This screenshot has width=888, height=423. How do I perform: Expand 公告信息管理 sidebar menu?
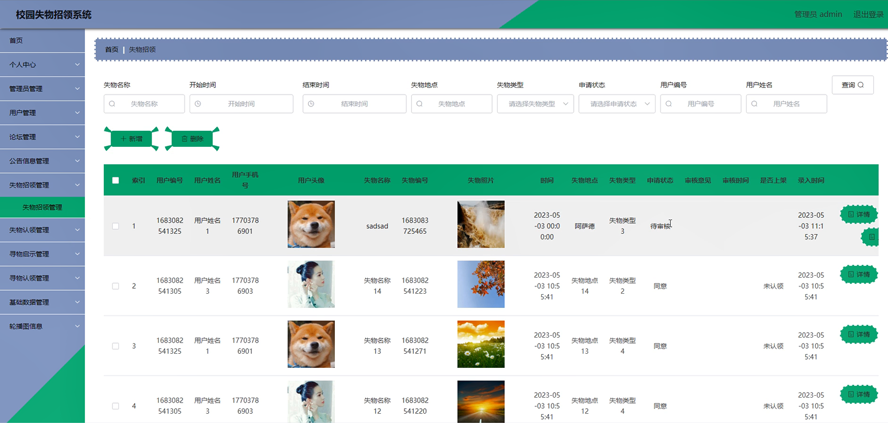[x=42, y=161]
